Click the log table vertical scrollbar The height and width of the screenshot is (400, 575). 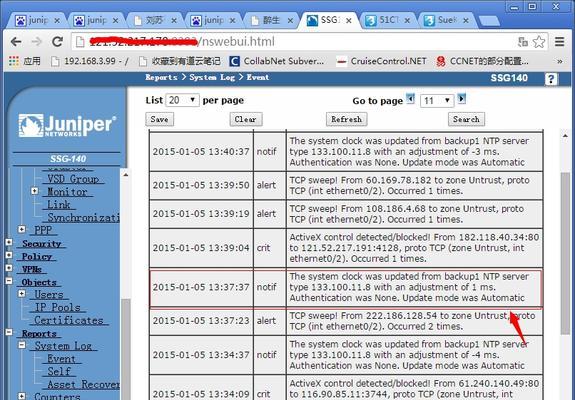(x=565, y=253)
